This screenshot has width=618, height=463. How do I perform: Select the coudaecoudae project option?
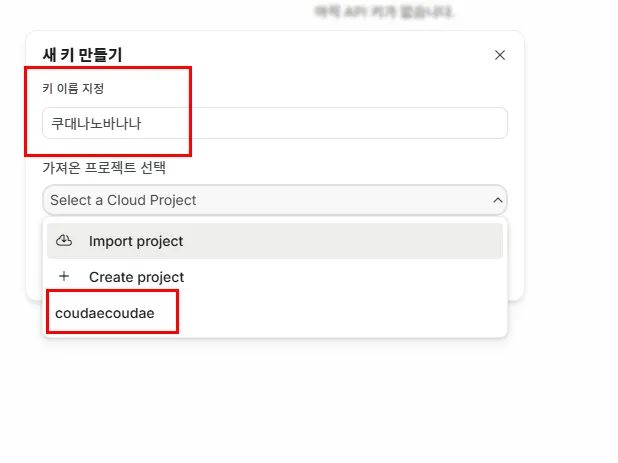click(105, 313)
